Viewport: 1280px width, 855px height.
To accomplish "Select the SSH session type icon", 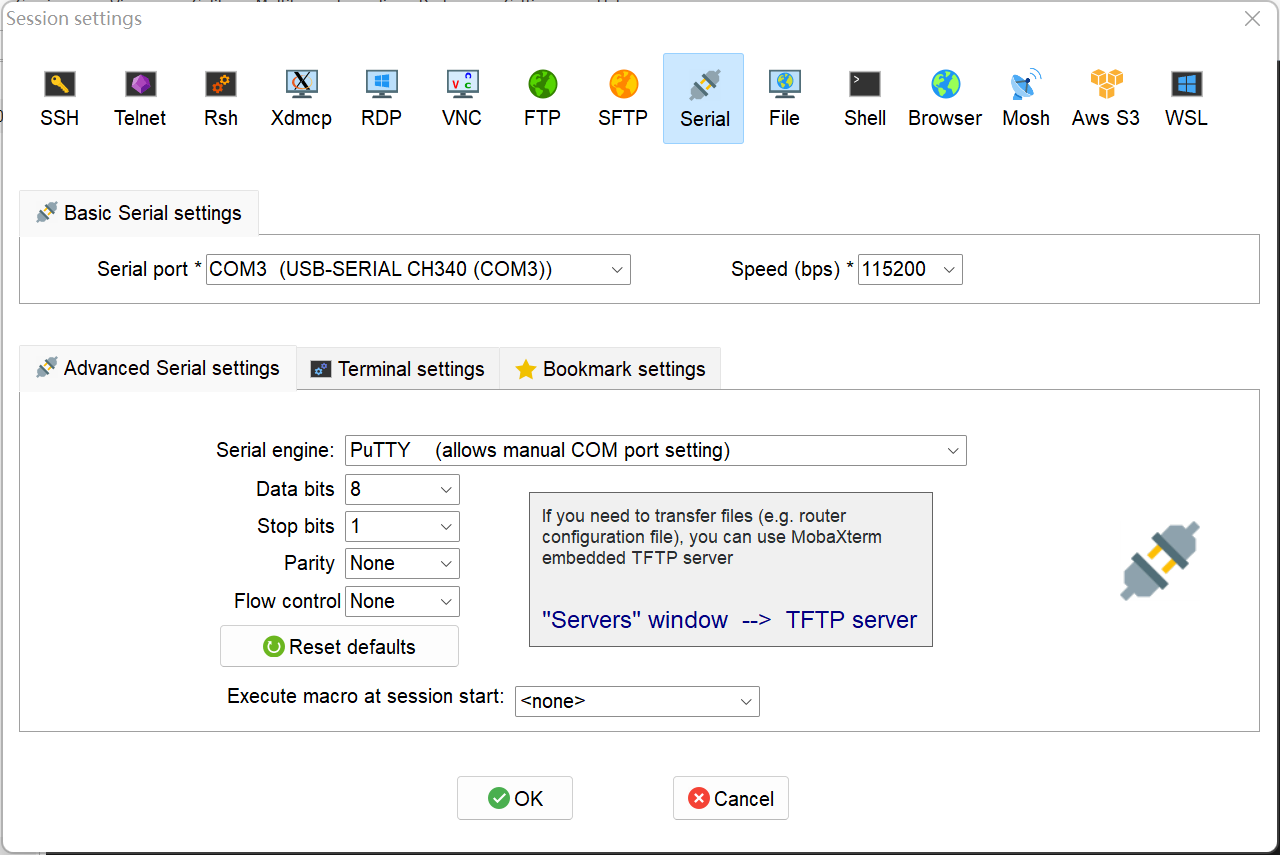I will (x=60, y=99).
